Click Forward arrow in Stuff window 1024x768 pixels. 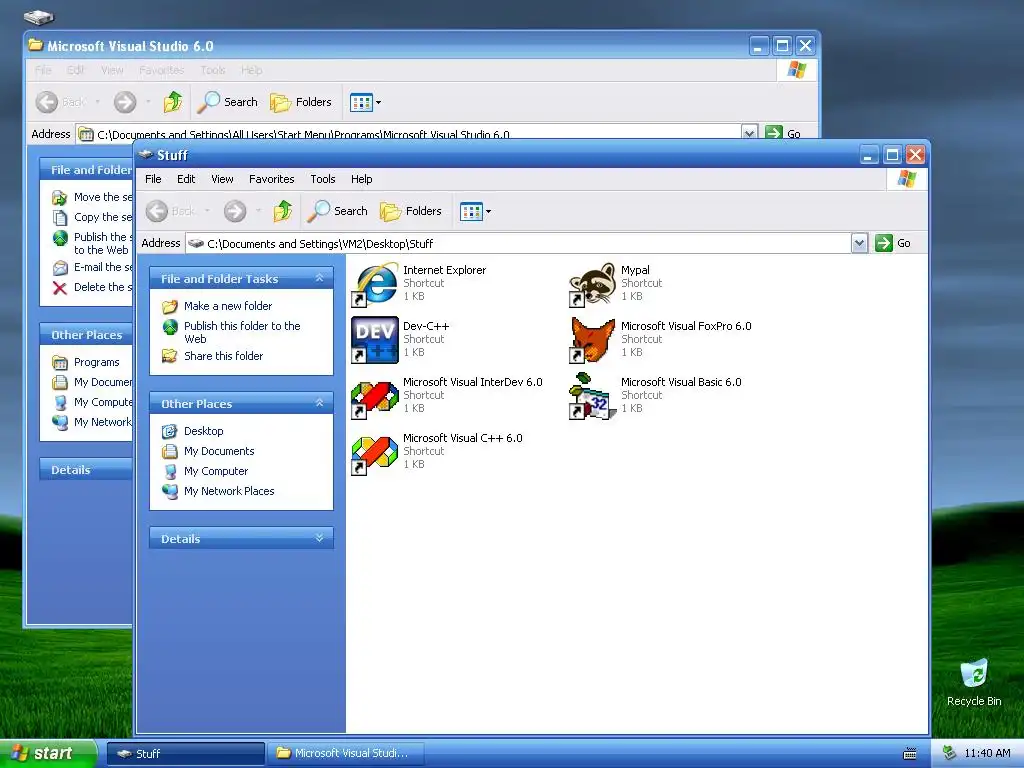pyautogui.click(x=235, y=211)
